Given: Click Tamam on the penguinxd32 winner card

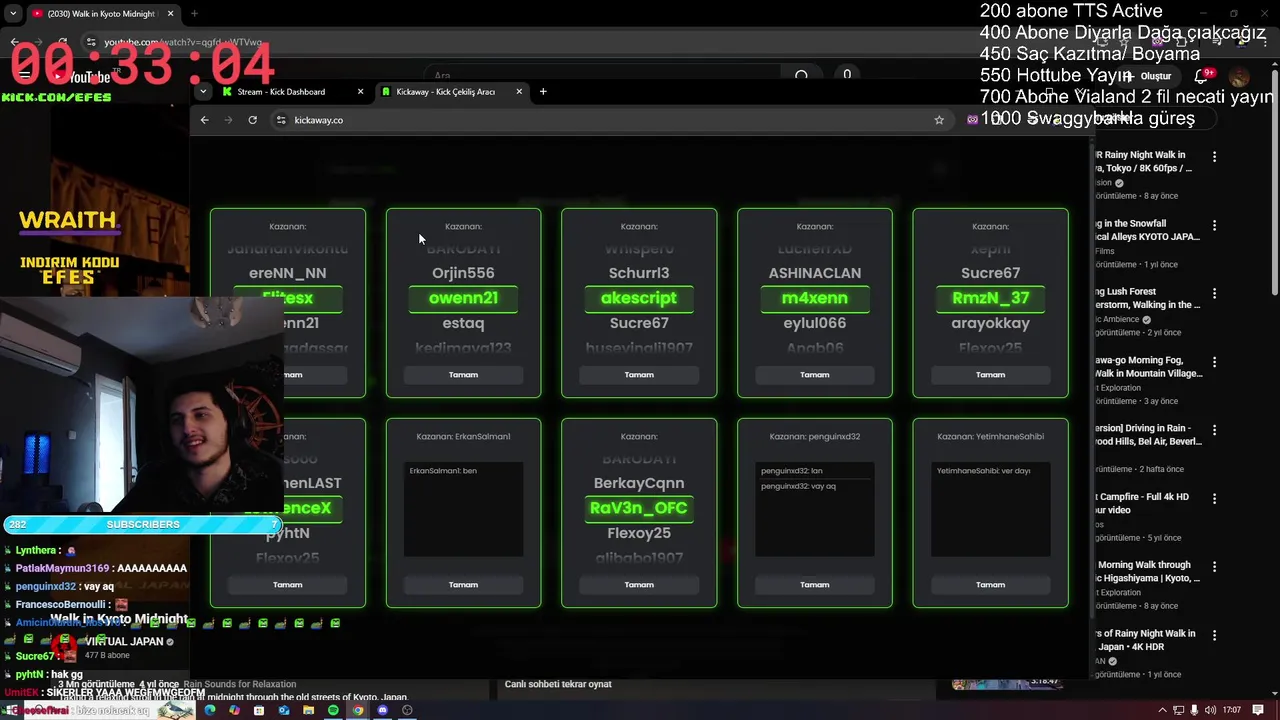Looking at the screenshot, I should [815, 585].
